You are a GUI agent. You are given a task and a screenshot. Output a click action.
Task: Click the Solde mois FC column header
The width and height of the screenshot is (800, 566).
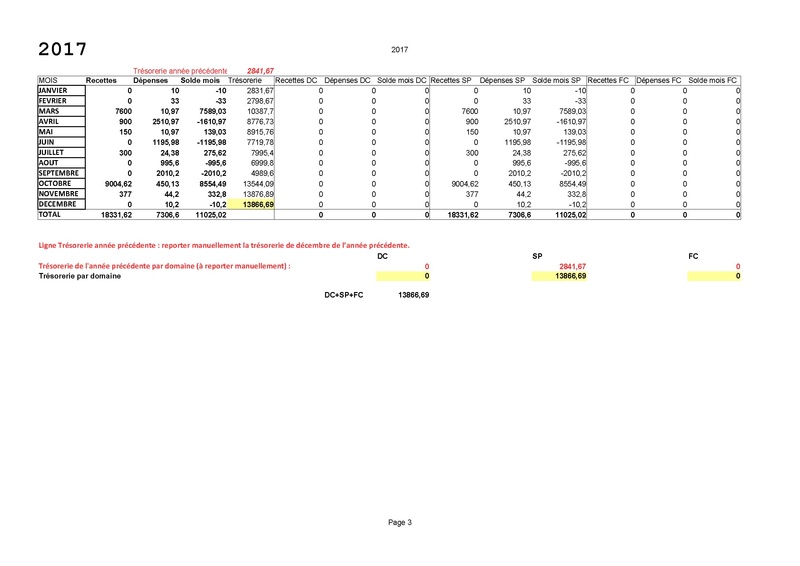coord(713,80)
